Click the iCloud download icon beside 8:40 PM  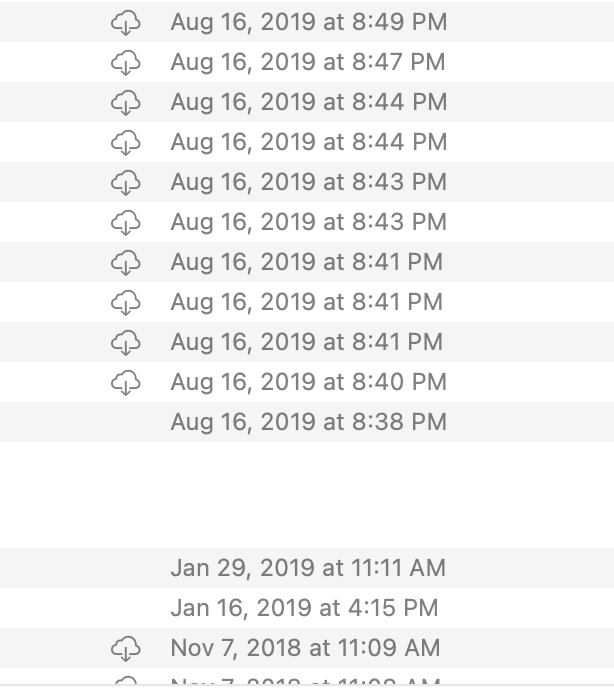(x=126, y=382)
